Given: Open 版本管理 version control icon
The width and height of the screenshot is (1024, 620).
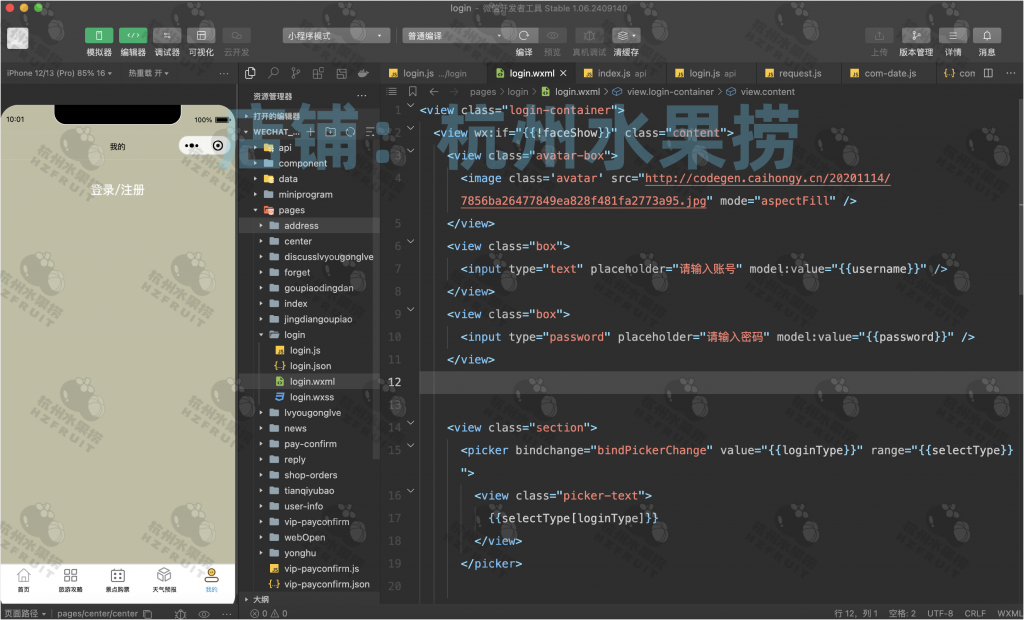Looking at the screenshot, I should (x=915, y=36).
